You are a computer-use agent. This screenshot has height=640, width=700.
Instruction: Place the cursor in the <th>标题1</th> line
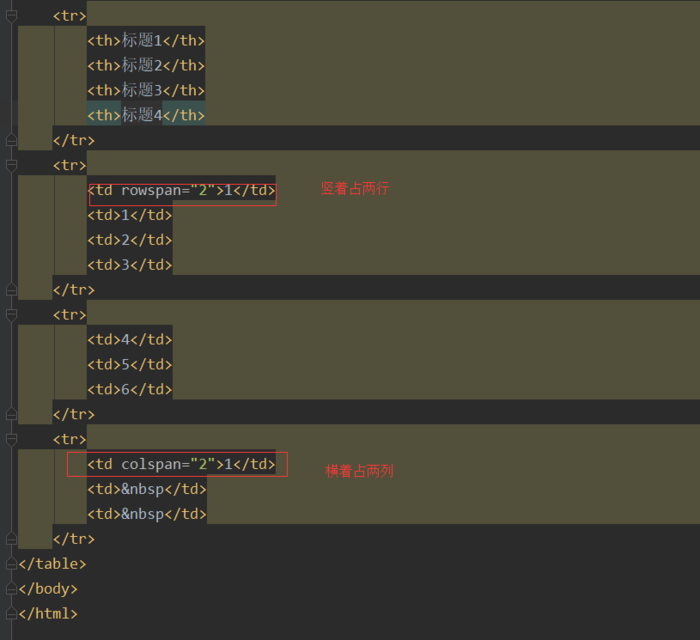pyautogui.click(x=146, y=41)
